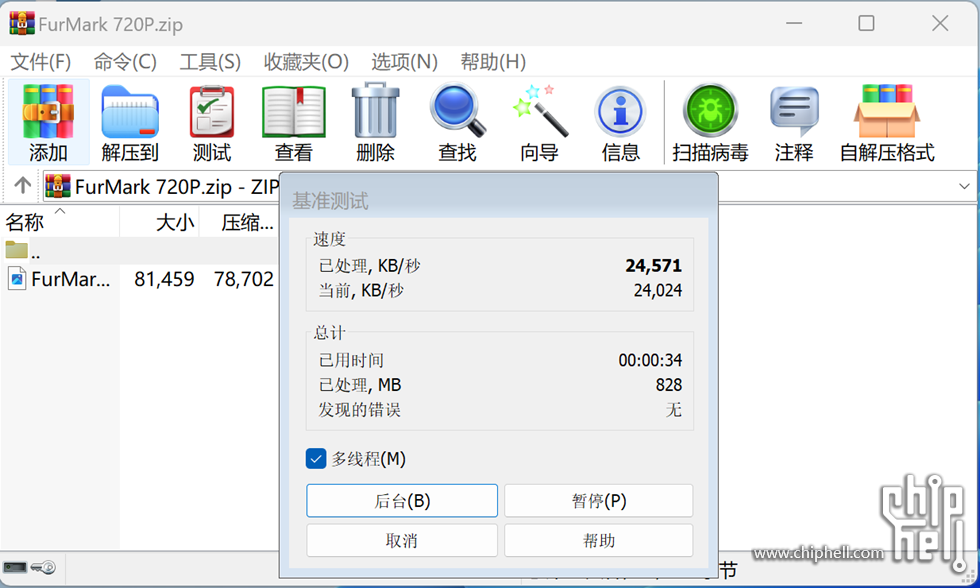Click the 基准测试 dialog title

330,201
